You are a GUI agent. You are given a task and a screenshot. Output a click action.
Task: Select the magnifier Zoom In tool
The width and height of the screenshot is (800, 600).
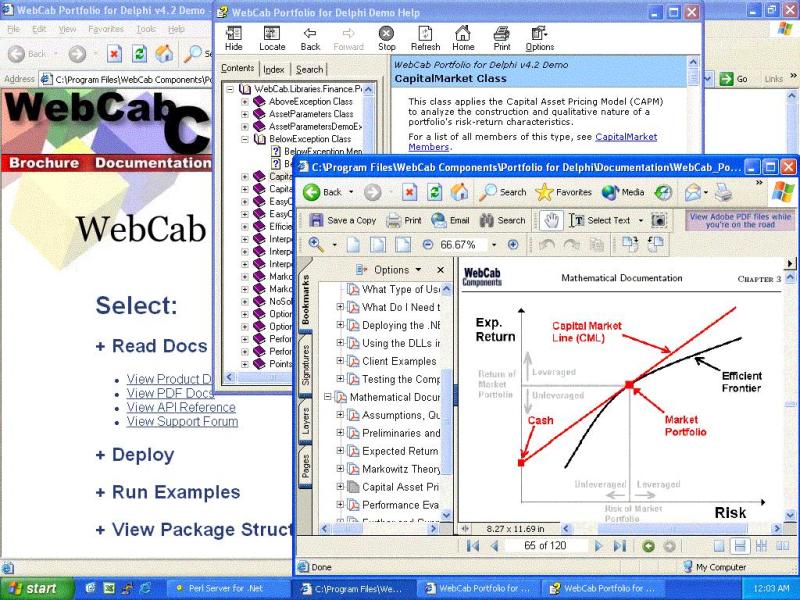tap(316, 245)
